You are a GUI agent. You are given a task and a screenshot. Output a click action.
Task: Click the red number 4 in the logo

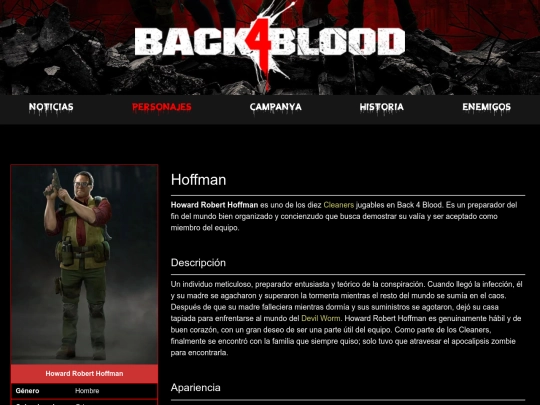(x=258, y=36)
